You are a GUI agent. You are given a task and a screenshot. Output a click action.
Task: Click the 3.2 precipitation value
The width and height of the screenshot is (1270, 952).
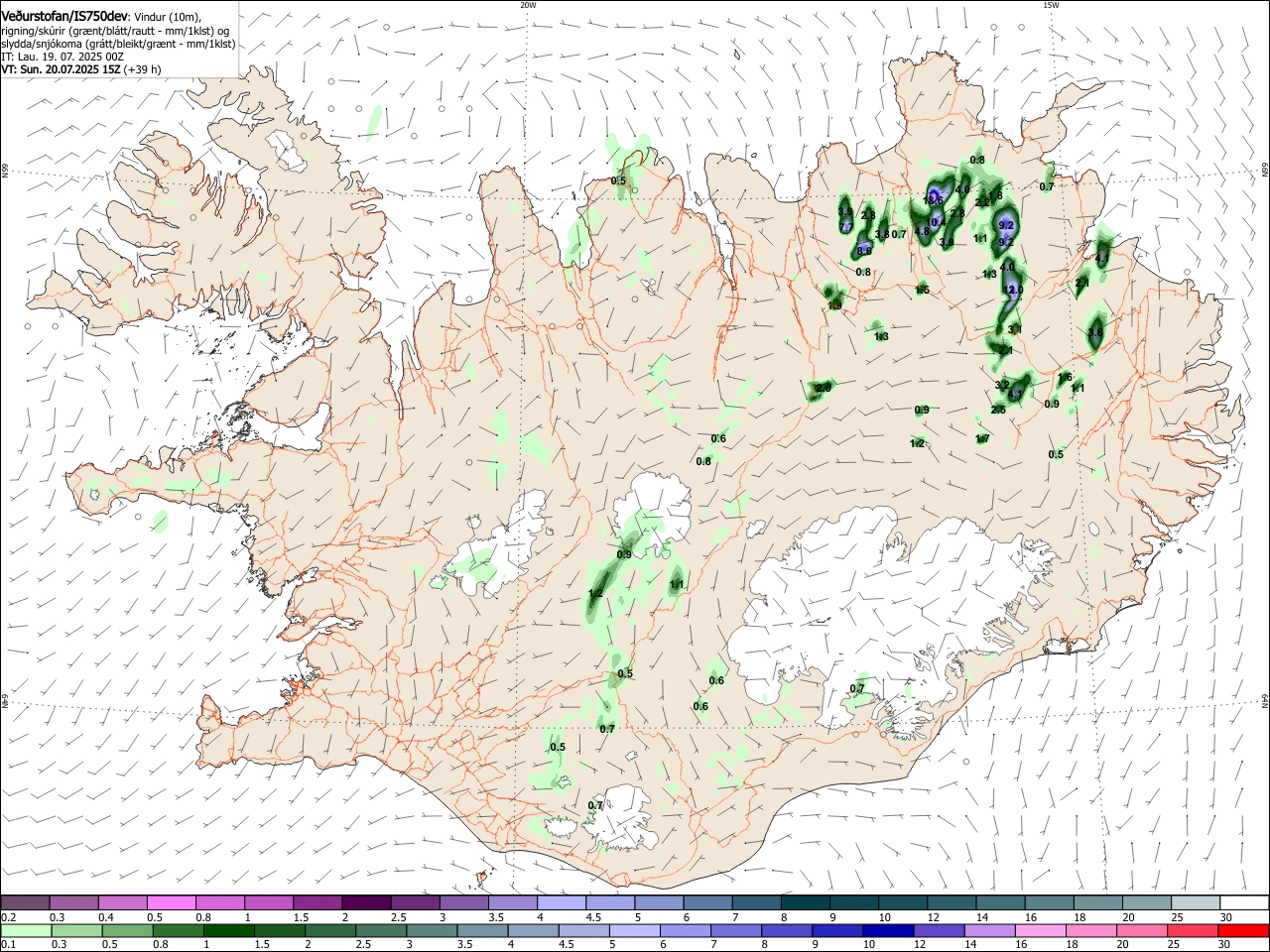(x=1002, y=385)
